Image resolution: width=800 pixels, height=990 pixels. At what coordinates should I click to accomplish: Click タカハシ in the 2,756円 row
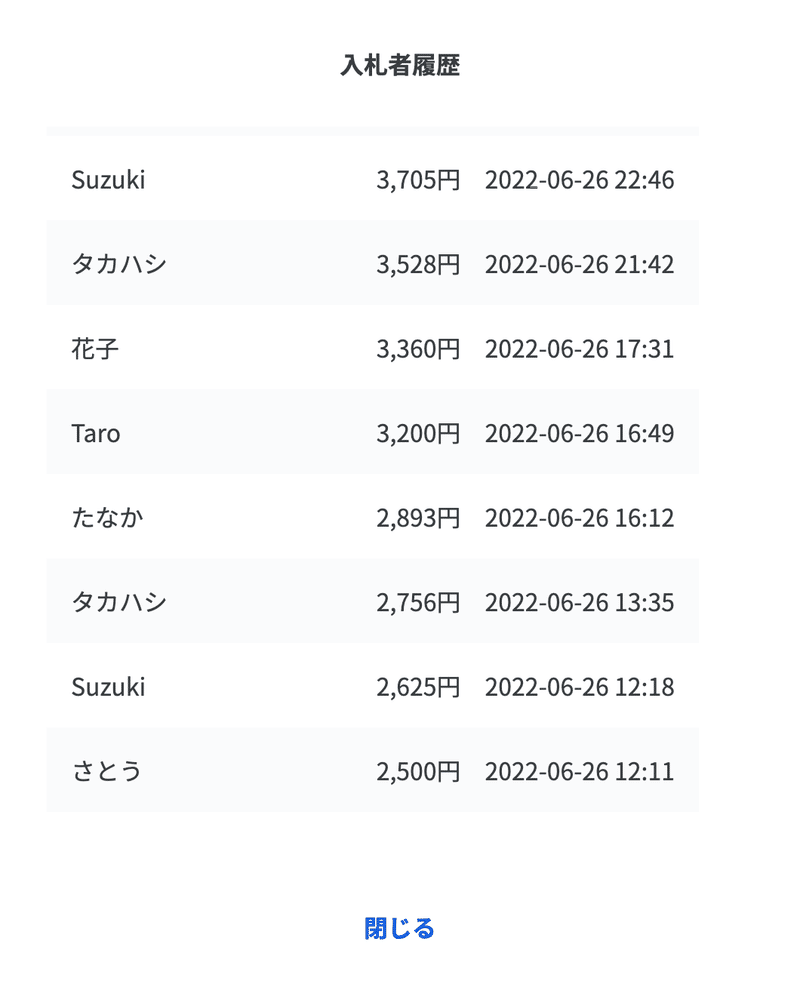click(119, 602)
